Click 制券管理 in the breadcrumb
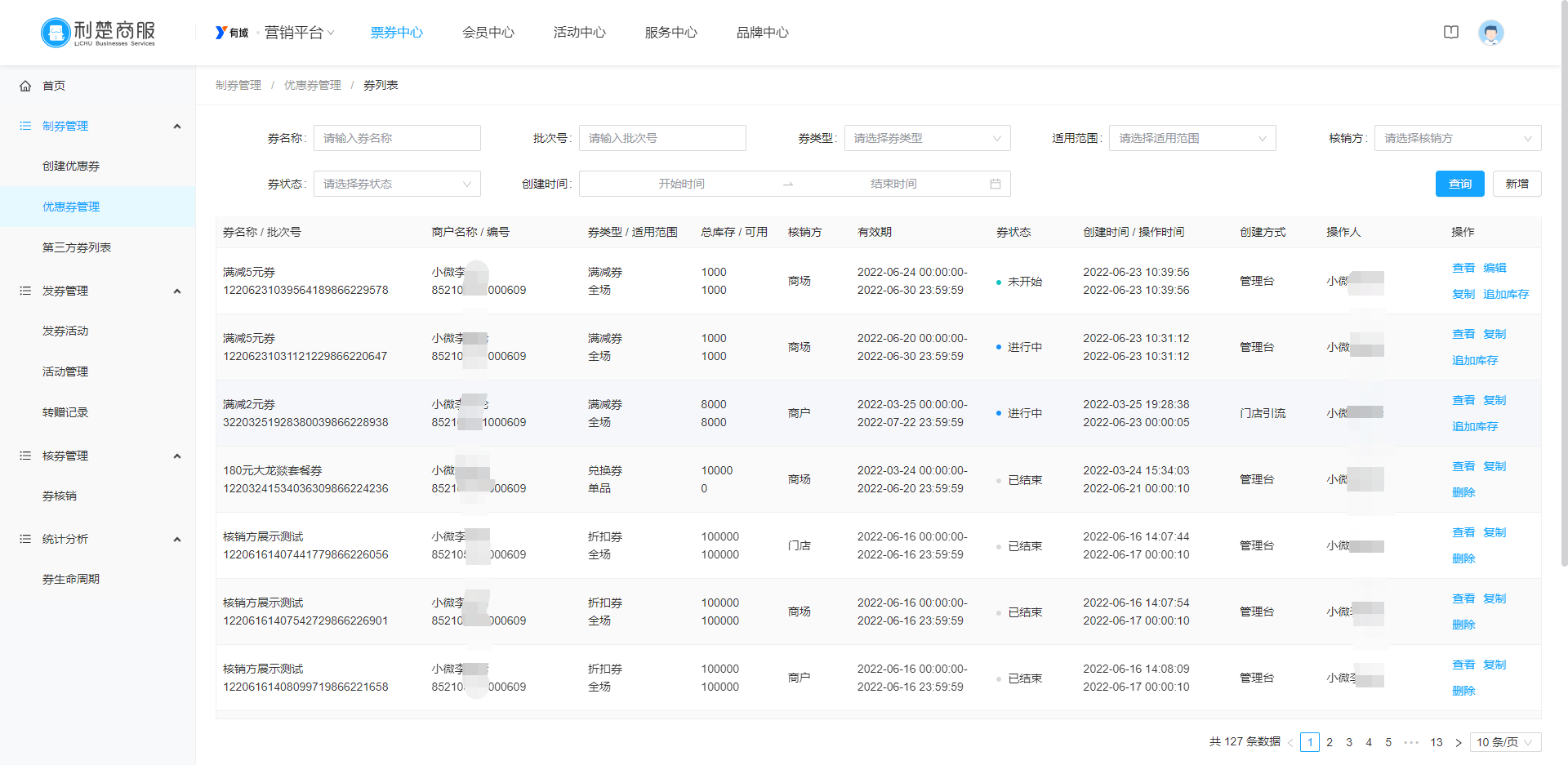The image size is (1568, 765). point(238,85)
